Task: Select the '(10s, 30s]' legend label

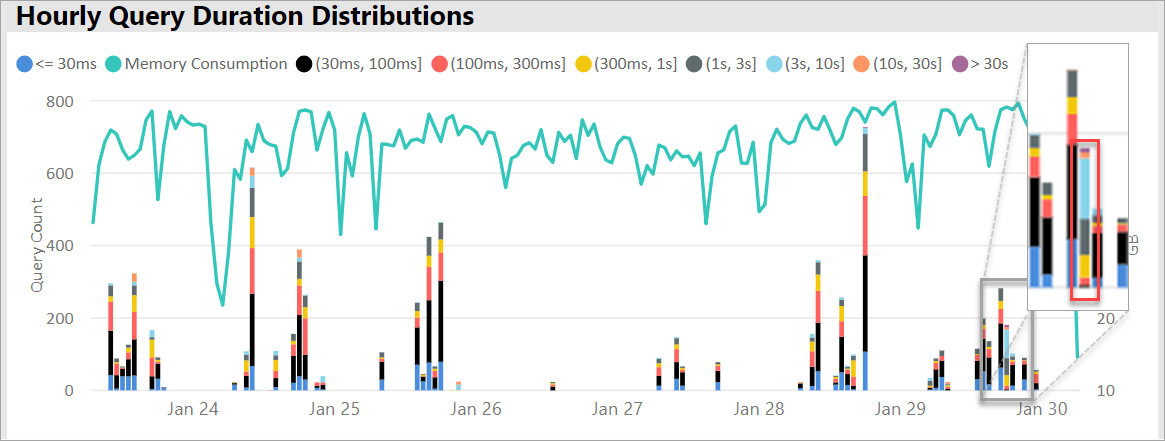Action: (x=908, y=64)
